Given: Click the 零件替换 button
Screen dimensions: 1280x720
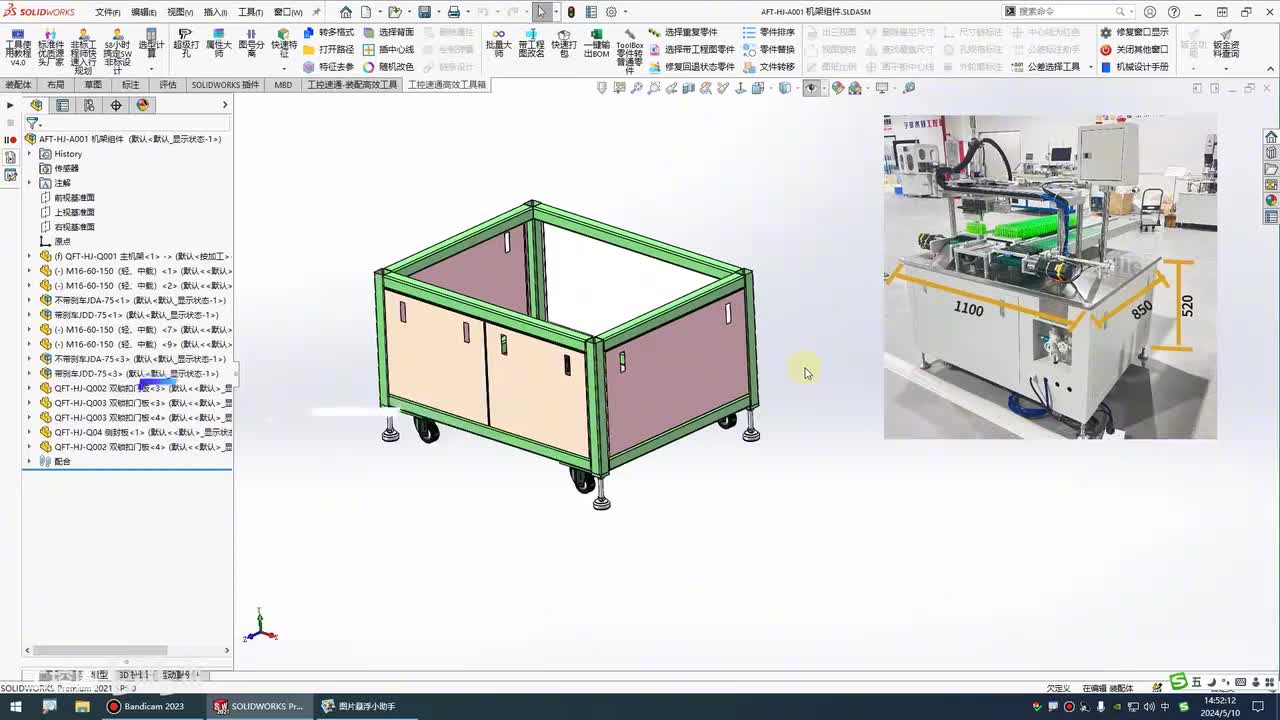Looking at the screenshot, I should (769, 49).
